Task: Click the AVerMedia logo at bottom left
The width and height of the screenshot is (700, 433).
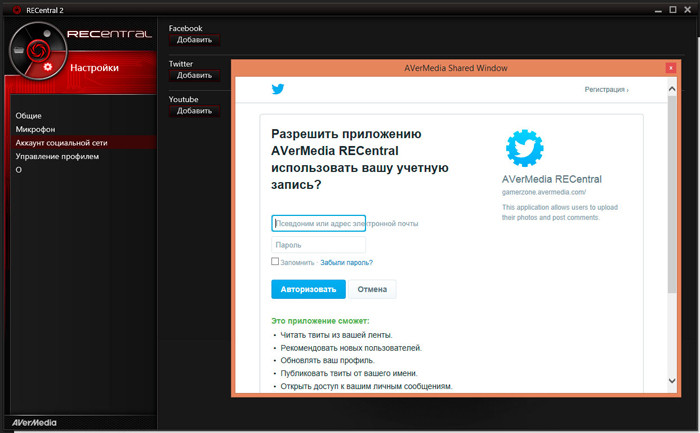Action: click(34, 423)
